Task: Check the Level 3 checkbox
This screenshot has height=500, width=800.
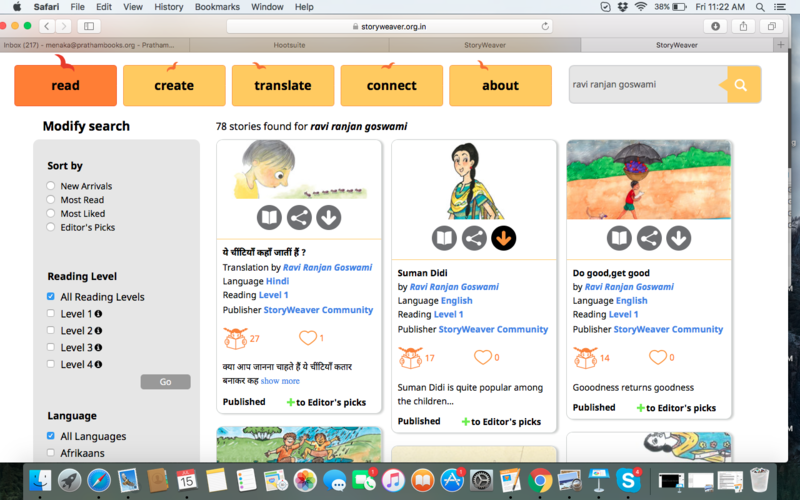Action: tap(51, 347)
